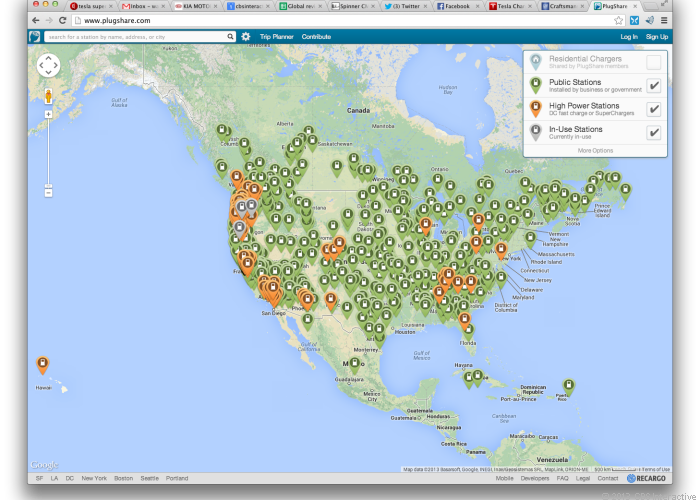The width and height of the screenshot is (700, 500).
Task: Click the browser forward arrow
Action: pyautogui.click(x=49, y=20)
